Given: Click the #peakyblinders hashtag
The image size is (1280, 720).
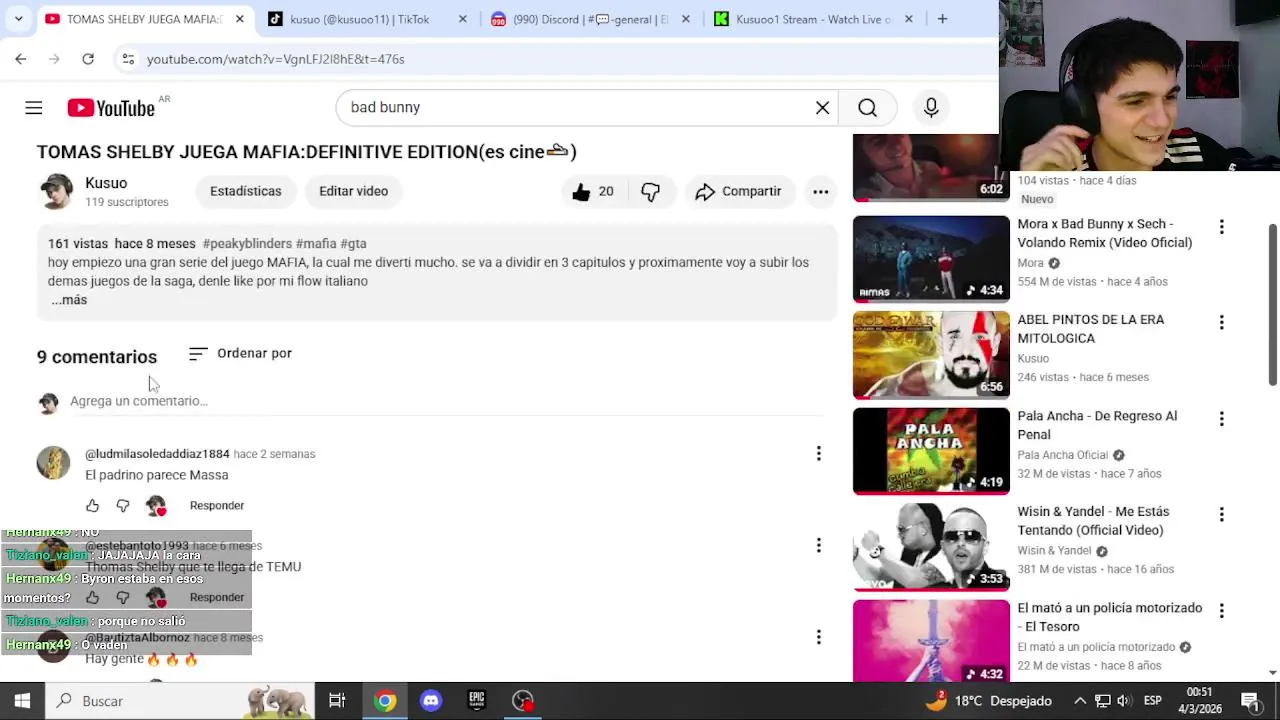Looking at the screenshot, I should click(x=247, y=244).
